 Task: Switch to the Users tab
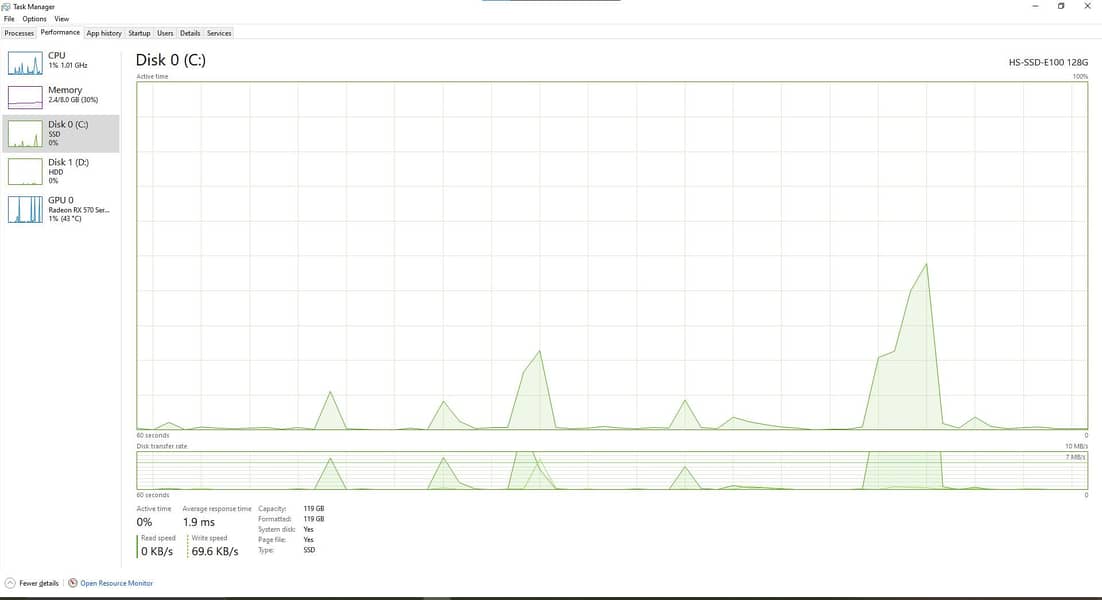[165, 33]
